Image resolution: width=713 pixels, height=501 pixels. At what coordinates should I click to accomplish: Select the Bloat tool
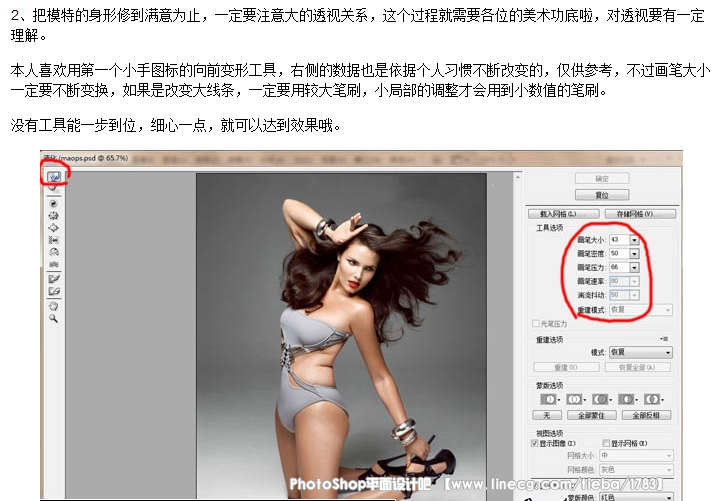[53, 228]
